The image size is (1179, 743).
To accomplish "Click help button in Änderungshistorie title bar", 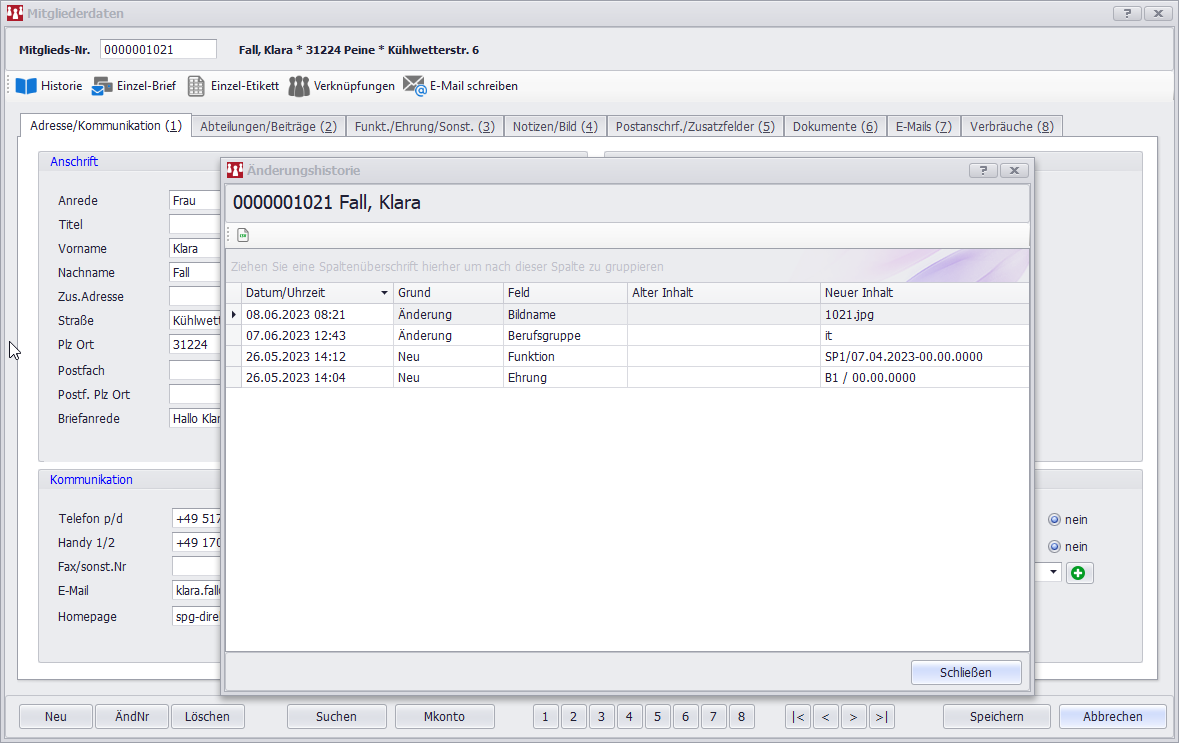I will [x=983, y=171].
